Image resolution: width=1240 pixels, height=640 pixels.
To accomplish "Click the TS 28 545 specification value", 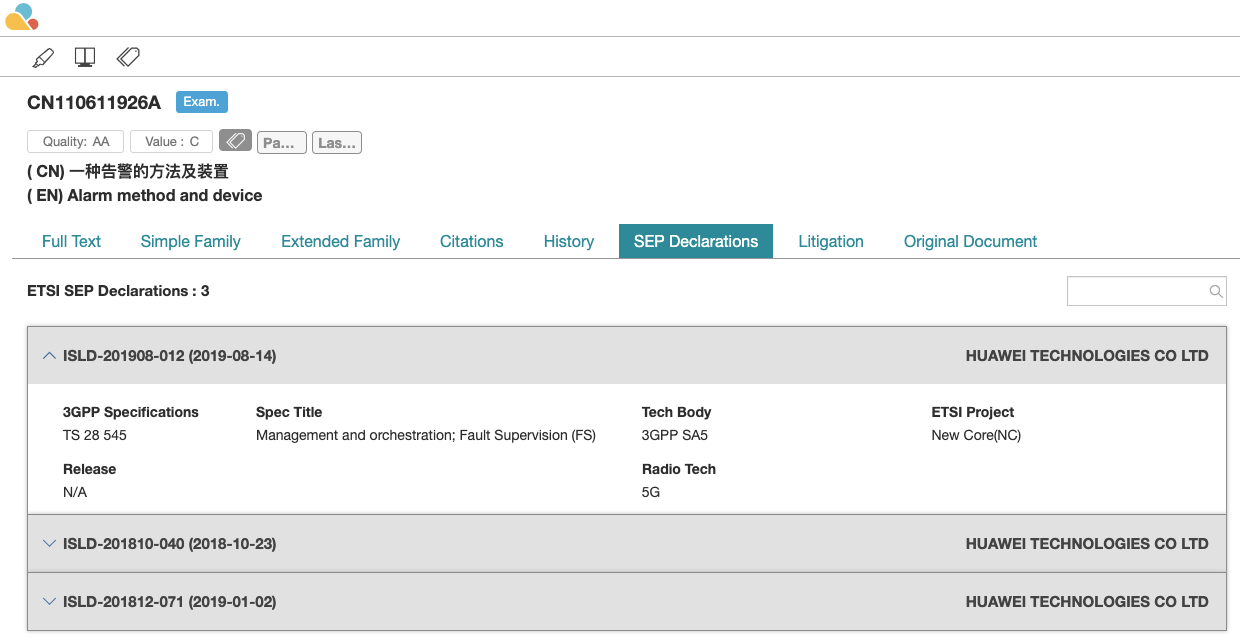I will [x=95, y=435].
